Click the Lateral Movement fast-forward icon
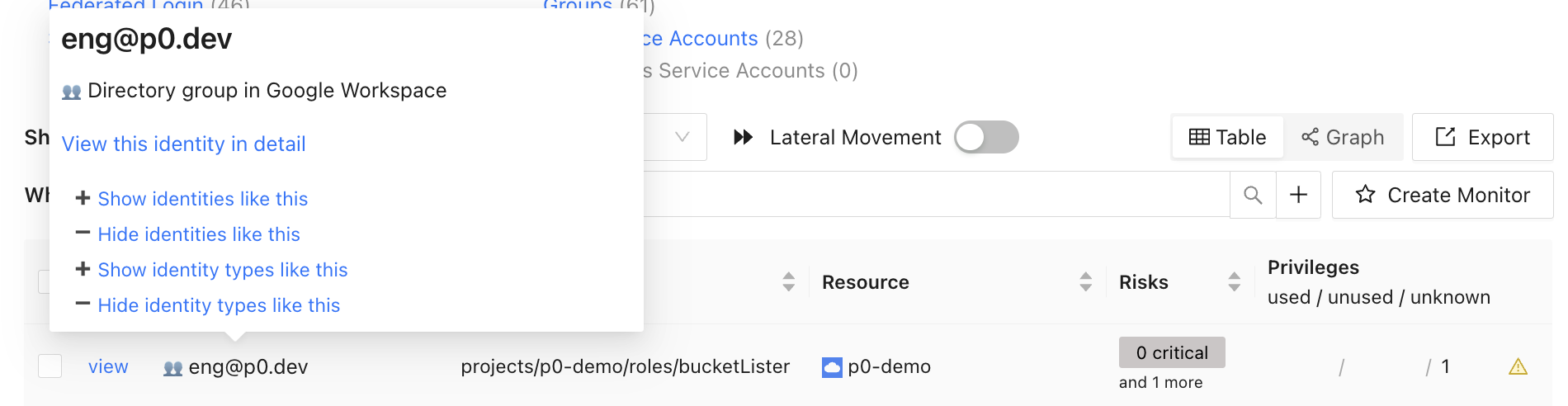The height and width of the screenshot is (406, 1568). tap(743, 137)
